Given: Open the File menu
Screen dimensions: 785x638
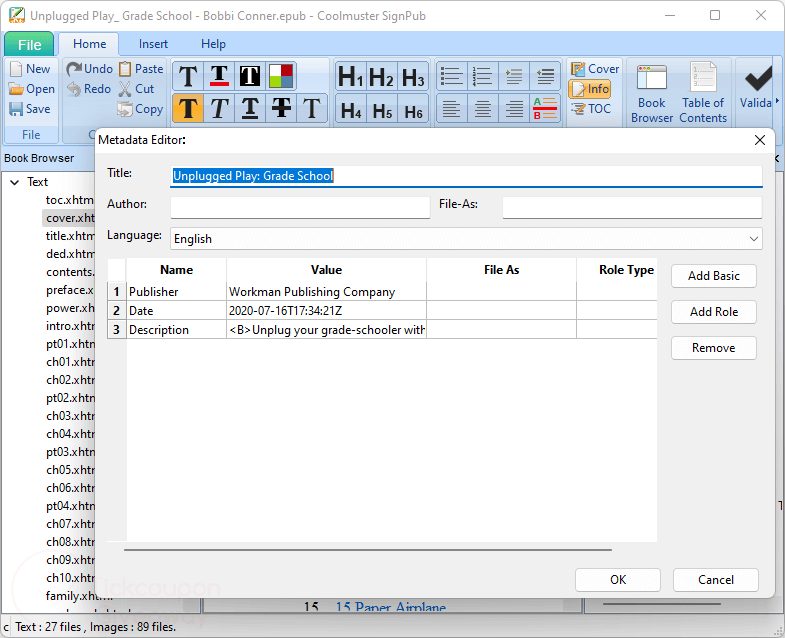Looking at the screenshot, I should pyautogui.click(x=29, y=44).
